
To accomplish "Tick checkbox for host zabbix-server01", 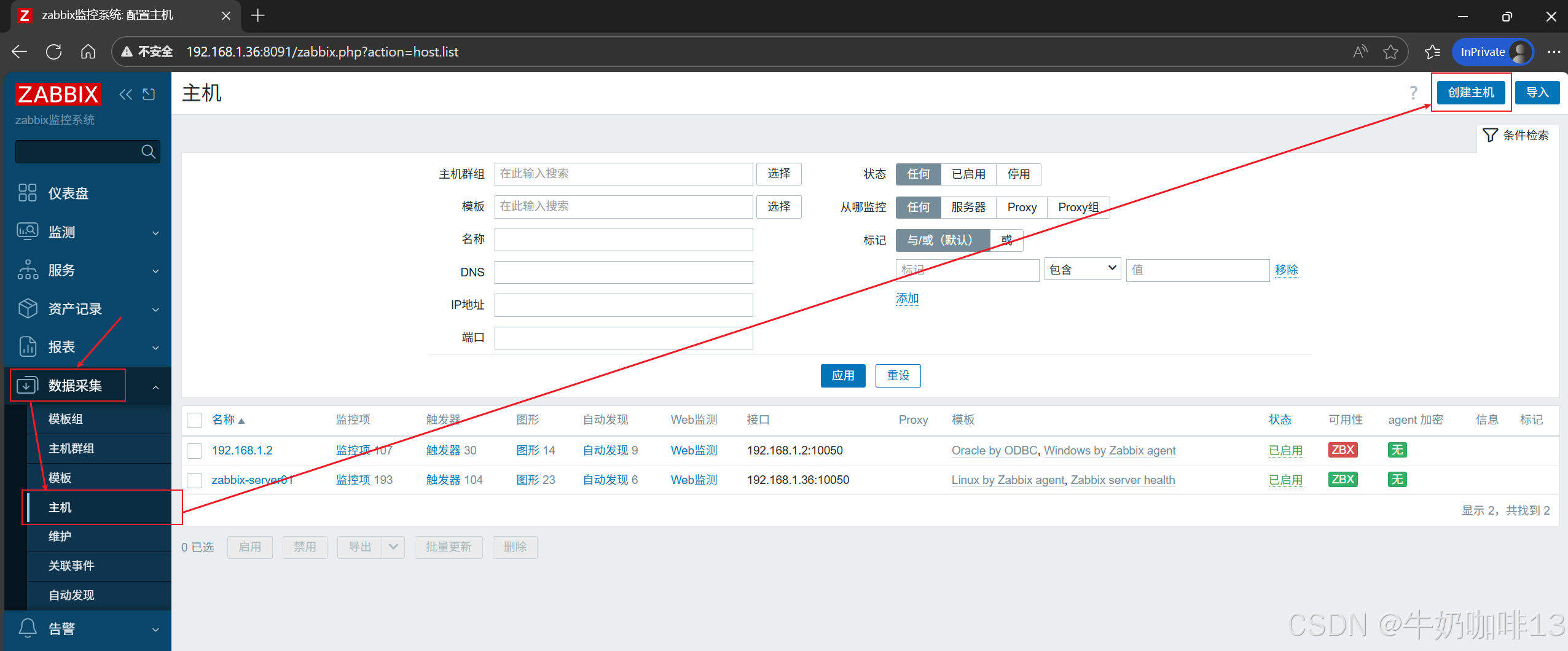I will tap(195, 480).
